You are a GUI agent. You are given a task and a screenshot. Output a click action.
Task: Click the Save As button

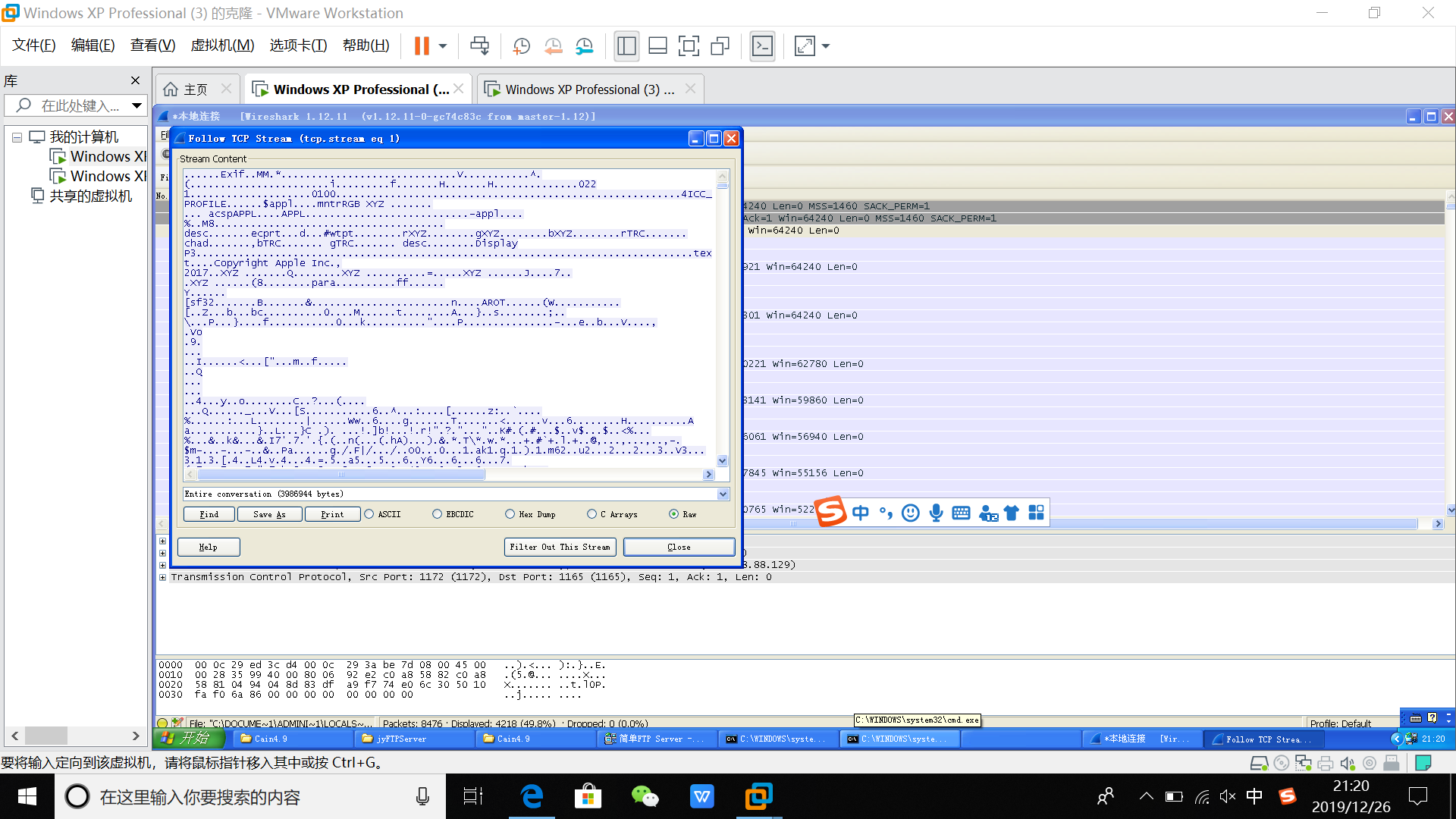coord(269,514)
